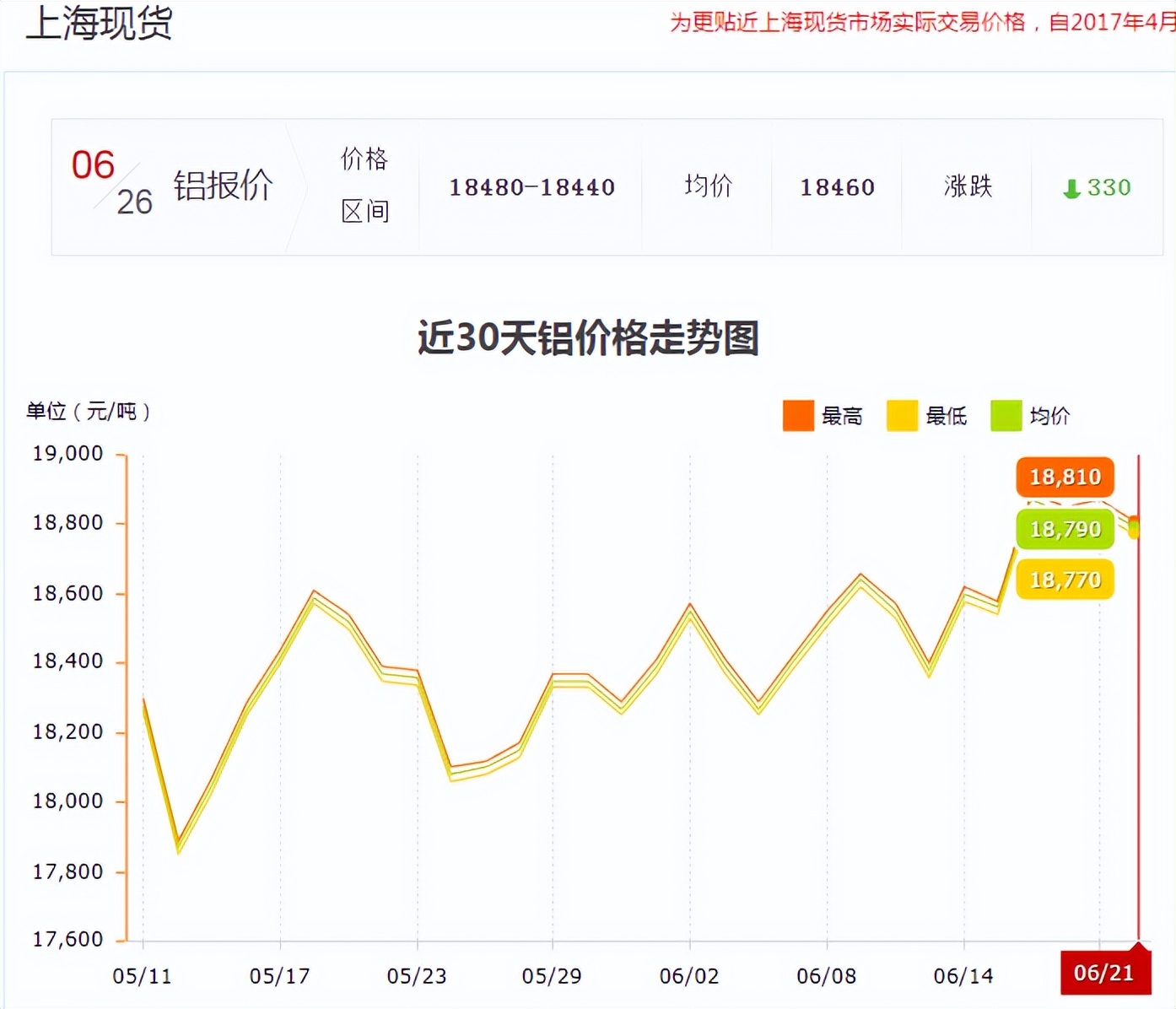This screenshot has width=1176, height=1009.
Task: Click the 最高 legend label
Action: [842, 416]
